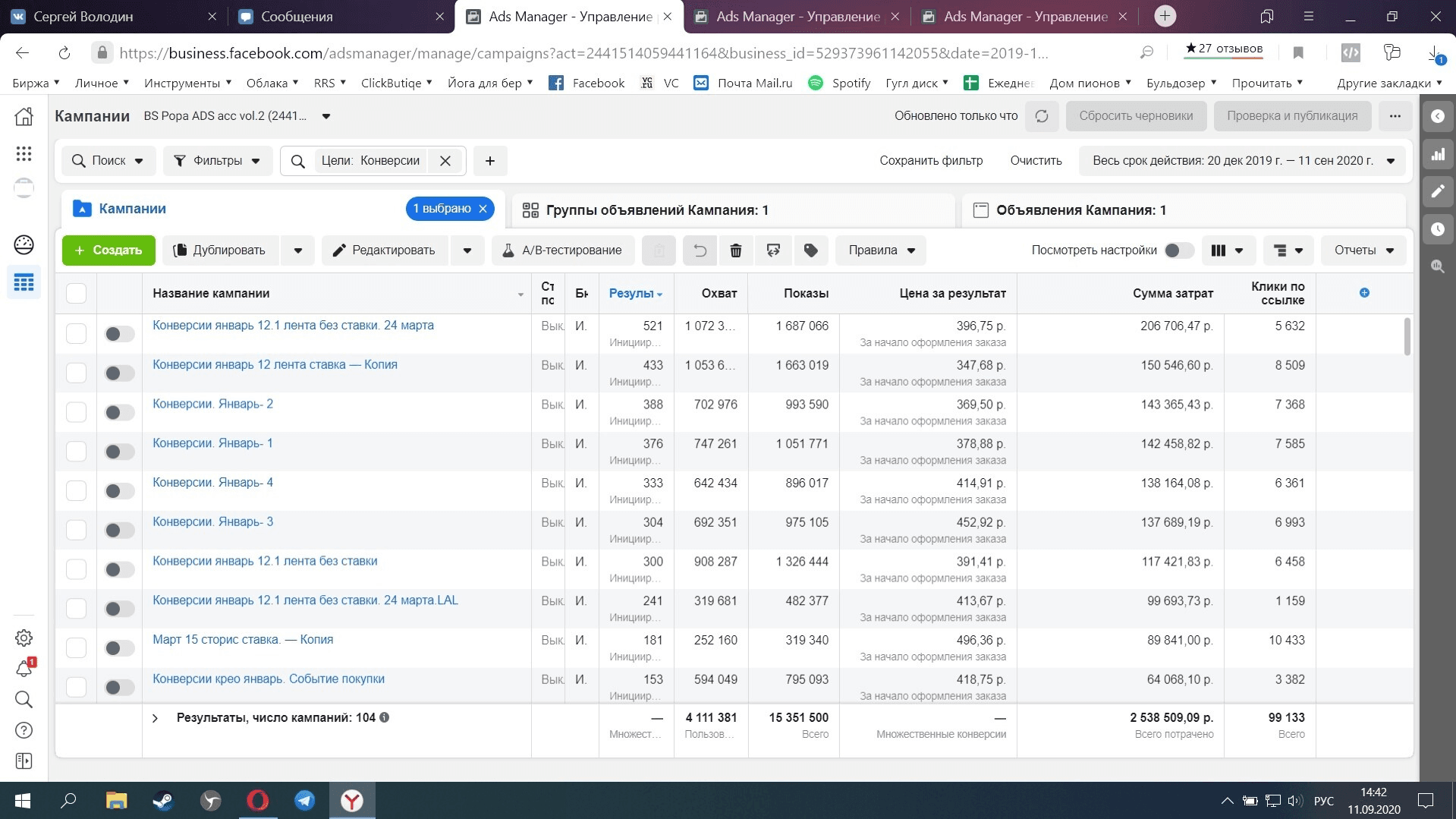The height and width of the screenshot is (819, 1456).
Task: Open the Правила dropdown
Action: (x=881, y=250)
